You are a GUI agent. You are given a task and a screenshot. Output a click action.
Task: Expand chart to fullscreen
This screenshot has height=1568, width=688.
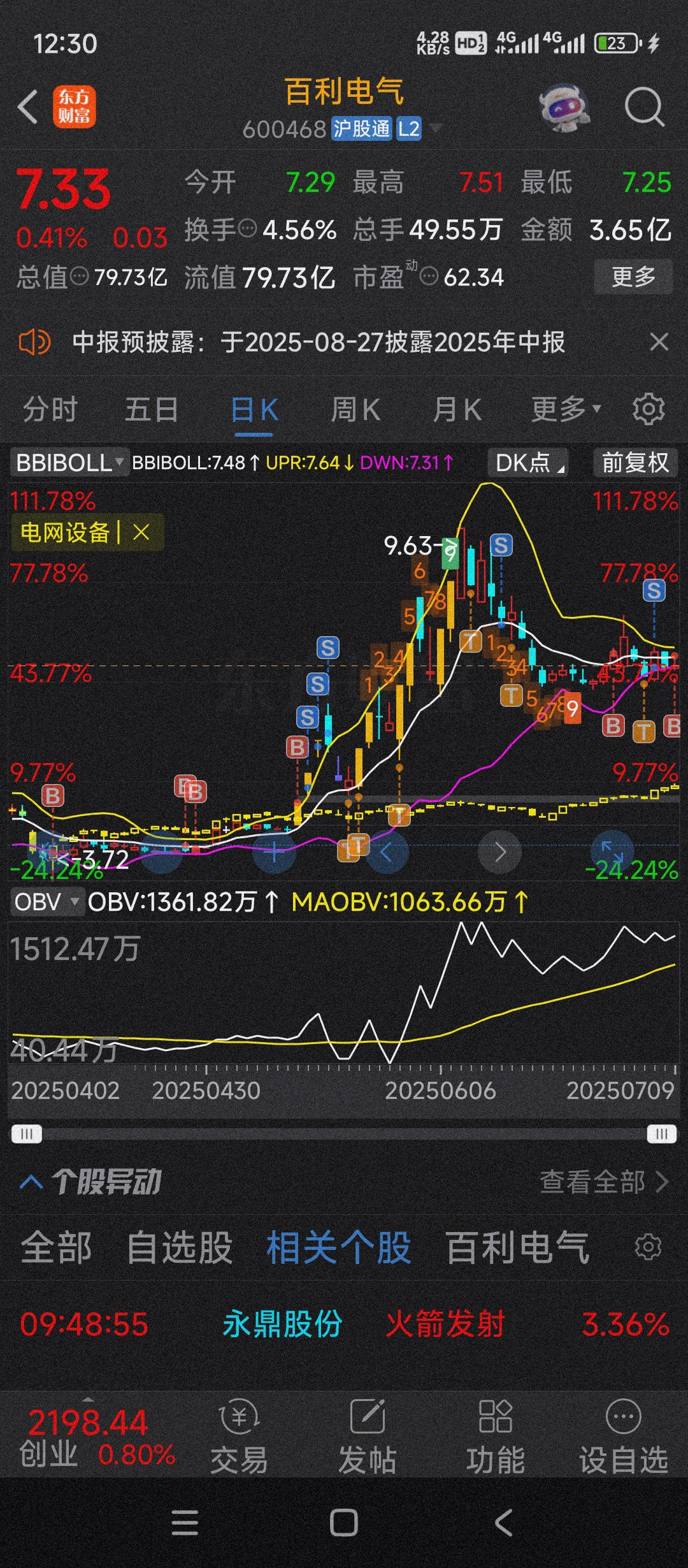point(612,852)
